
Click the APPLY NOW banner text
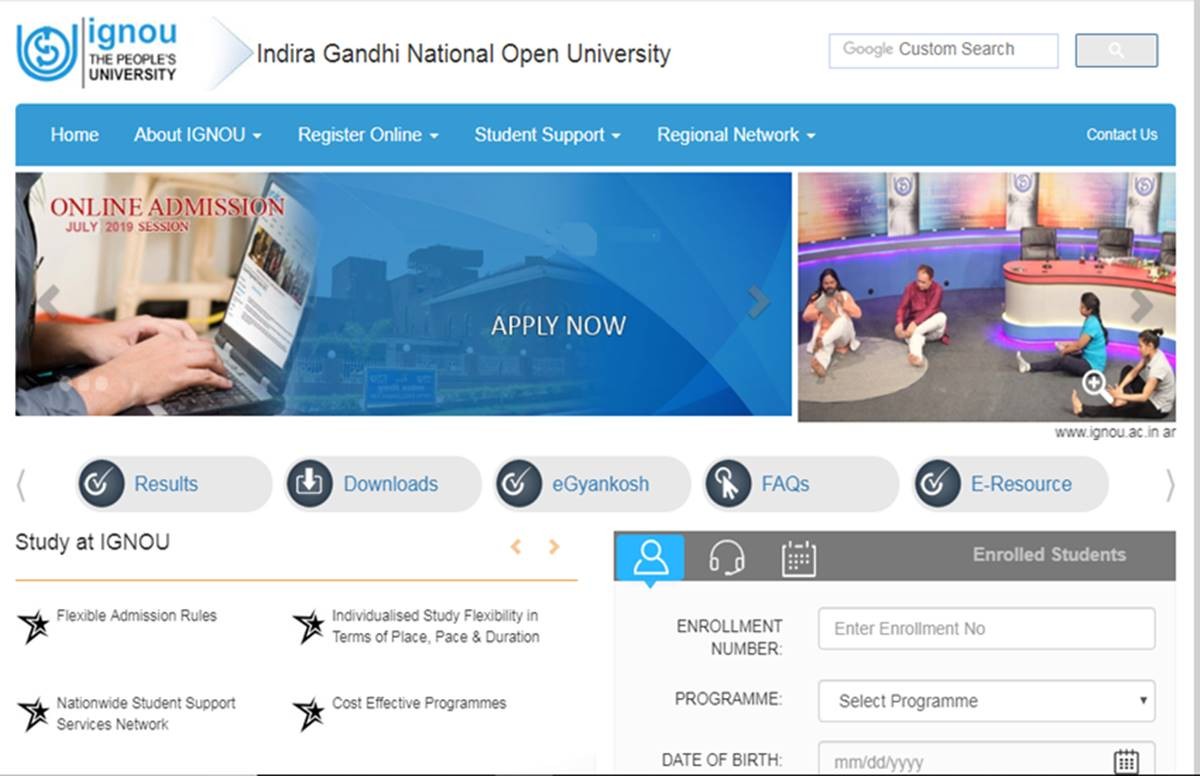point(558,326)
